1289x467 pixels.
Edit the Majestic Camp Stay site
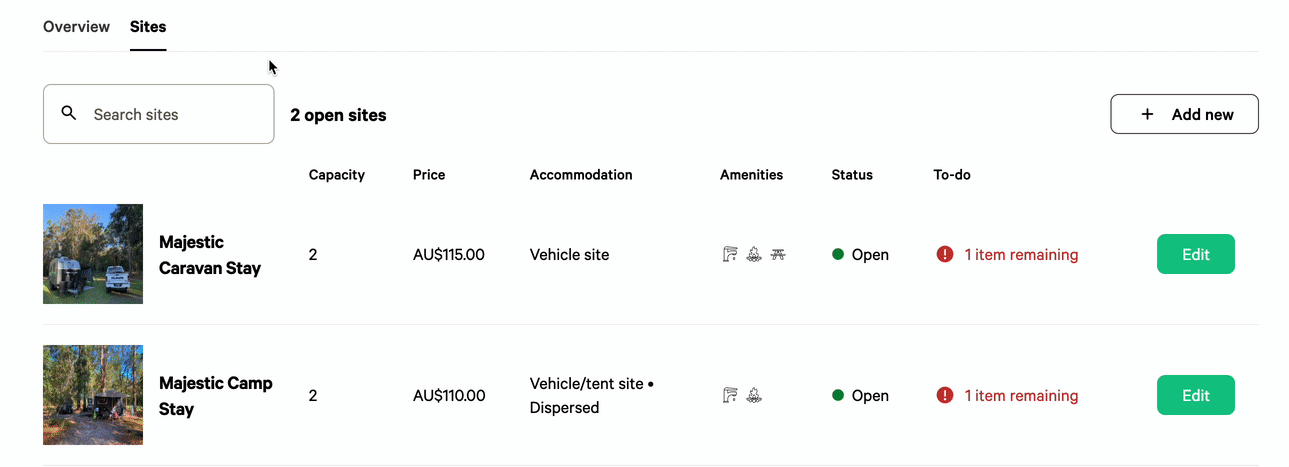click(x=1196, y=395)
